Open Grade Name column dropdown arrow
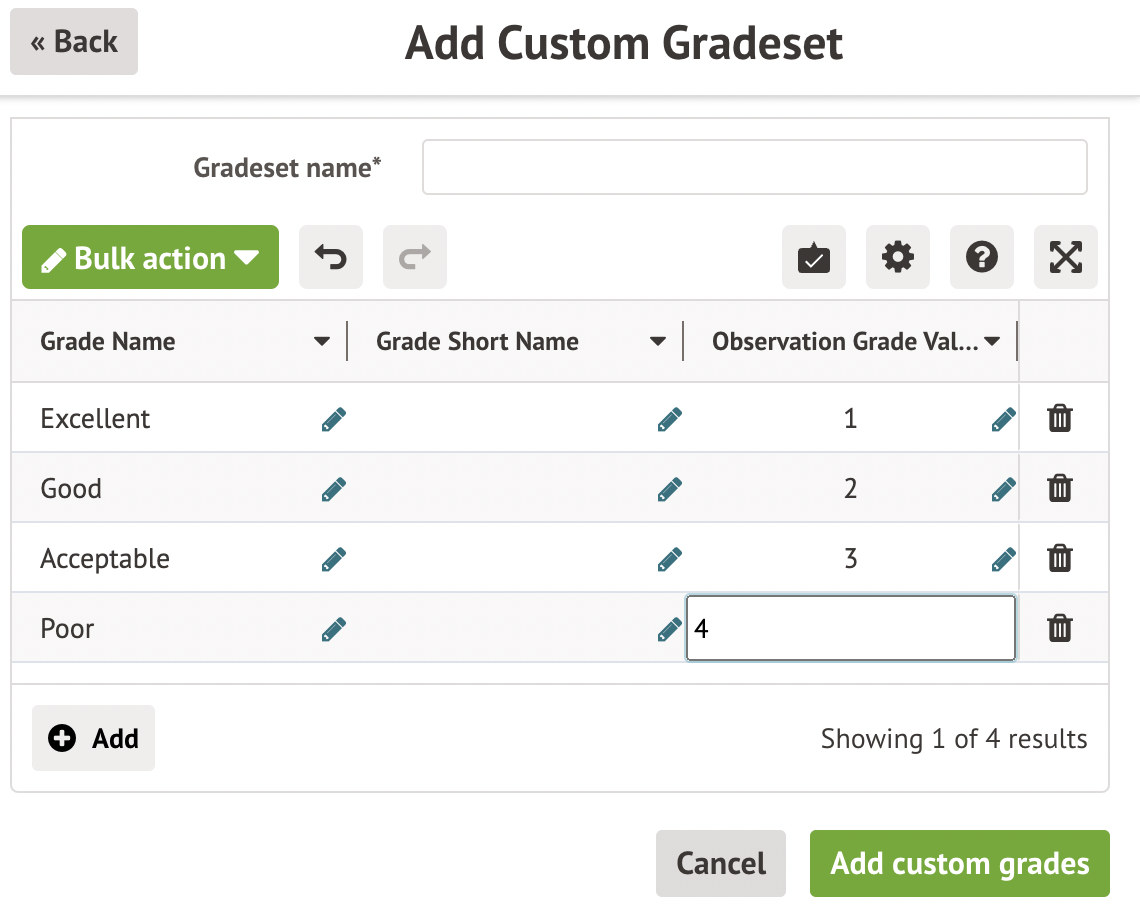 pyautogui.click(x=321, y=342)
